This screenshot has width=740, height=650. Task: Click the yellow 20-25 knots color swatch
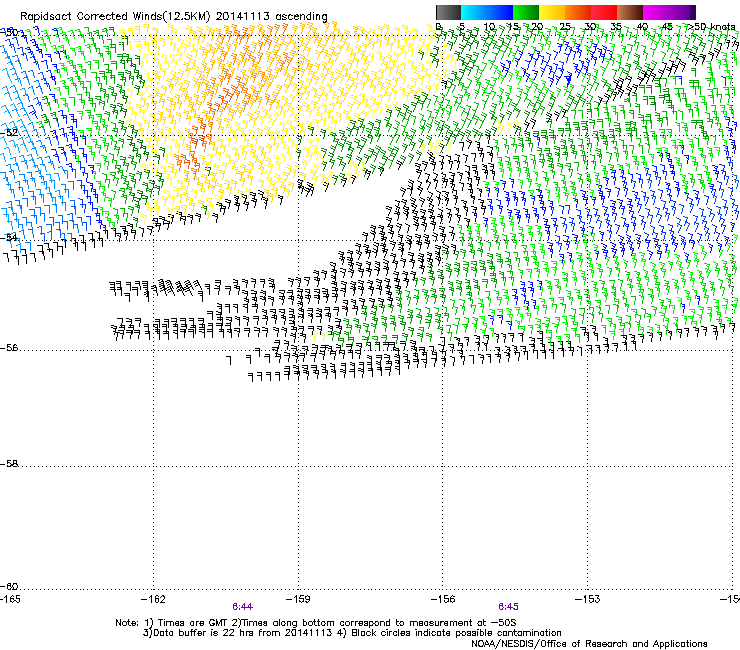click(552, 12)
